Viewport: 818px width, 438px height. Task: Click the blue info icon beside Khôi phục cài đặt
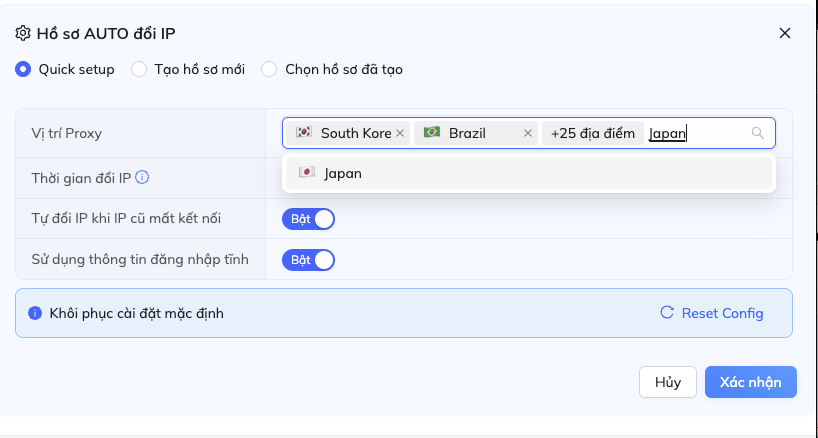pos(36,313)
